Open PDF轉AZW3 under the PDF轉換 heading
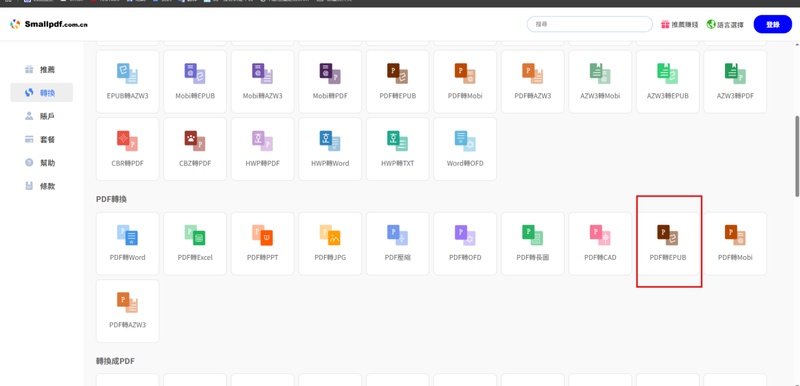This screenshot has height=386, width=800. pyautogui.click(x=128, y=311)
